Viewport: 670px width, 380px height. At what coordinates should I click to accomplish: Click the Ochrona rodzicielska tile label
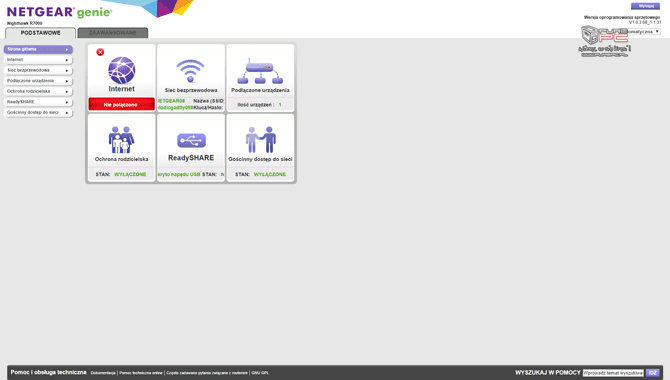[121, 159]
